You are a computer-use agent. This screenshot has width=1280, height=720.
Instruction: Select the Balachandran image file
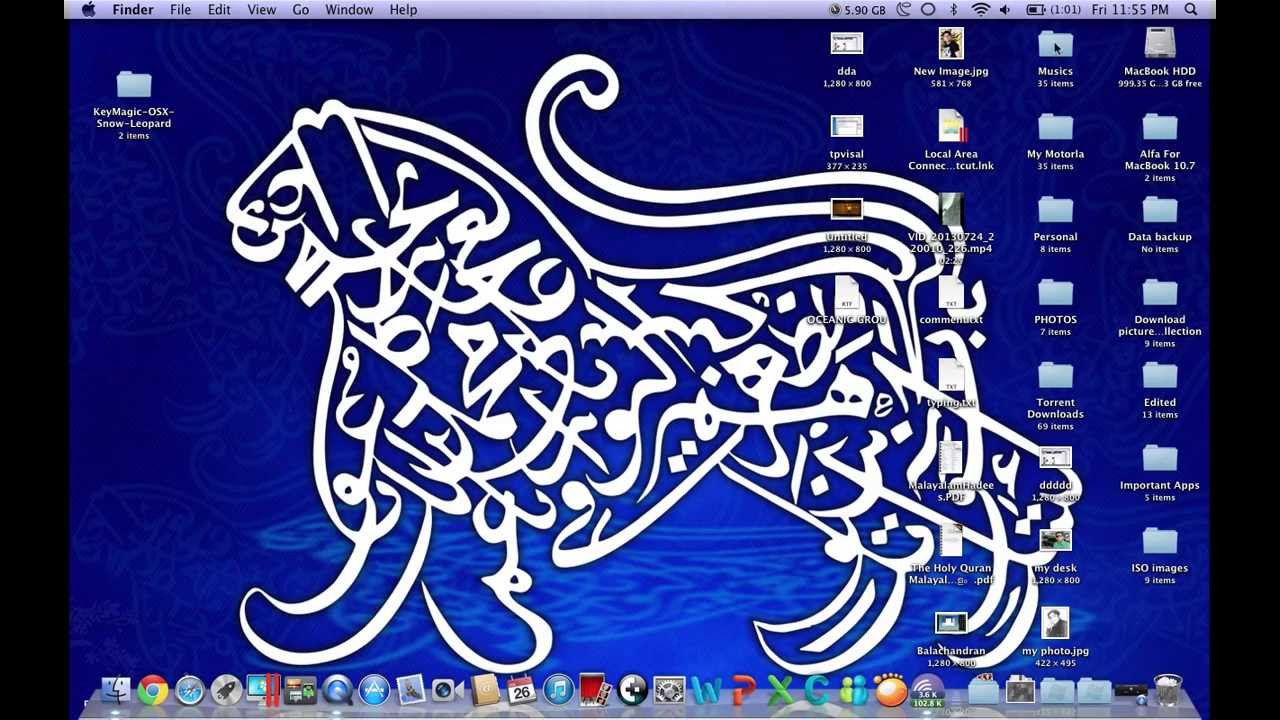(x=951, y=624)
